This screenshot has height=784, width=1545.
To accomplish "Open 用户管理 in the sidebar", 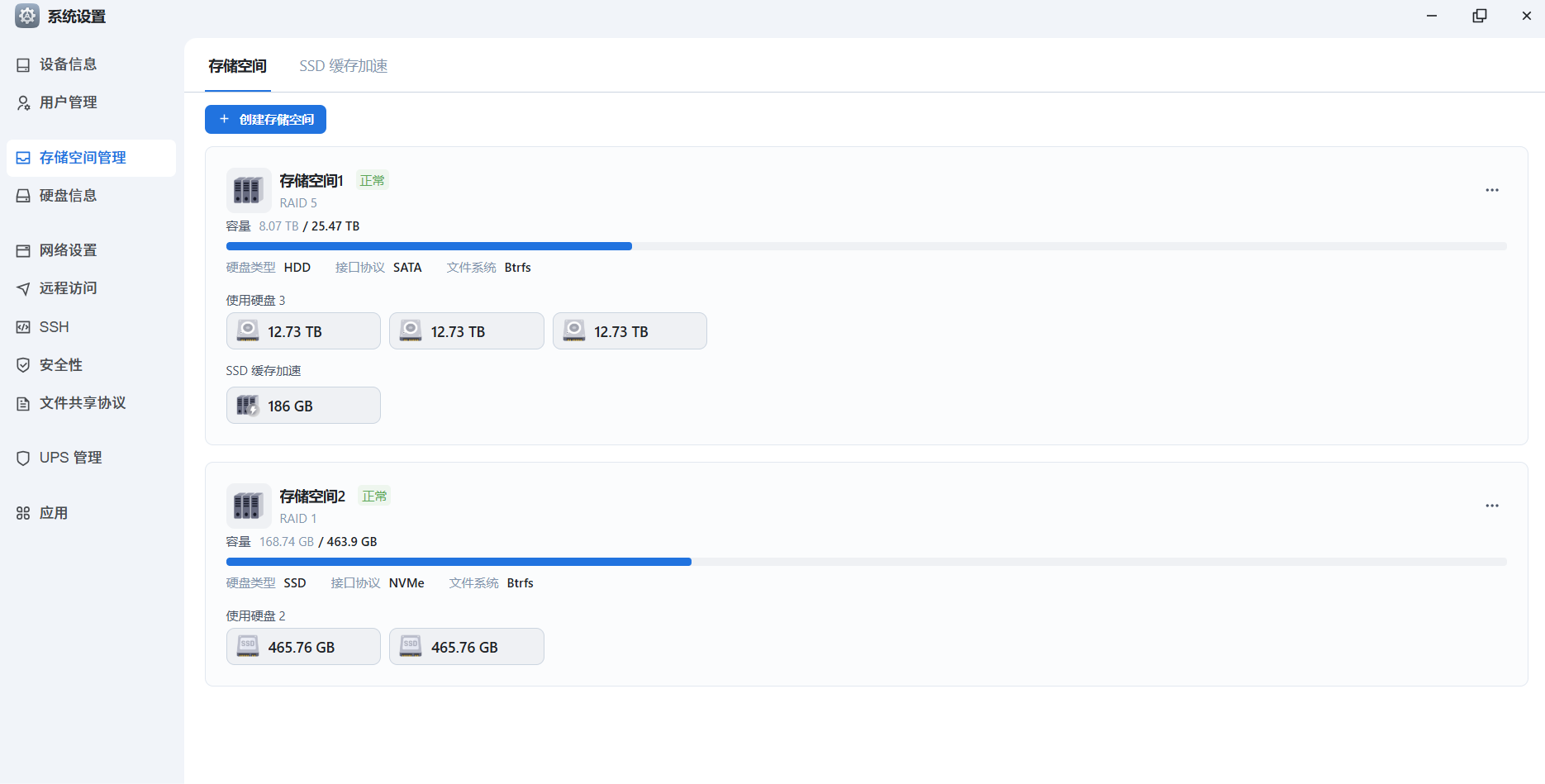I will [x=68, y=102].
